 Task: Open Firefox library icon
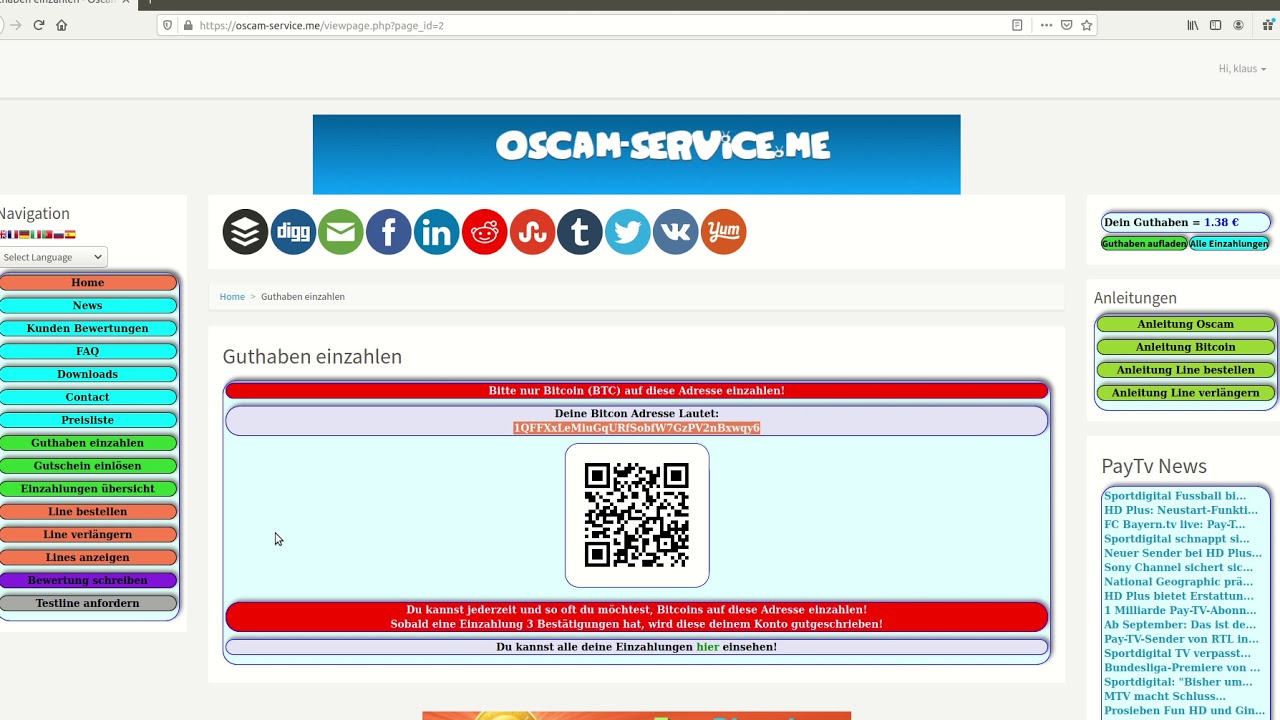pos(1193,25)
